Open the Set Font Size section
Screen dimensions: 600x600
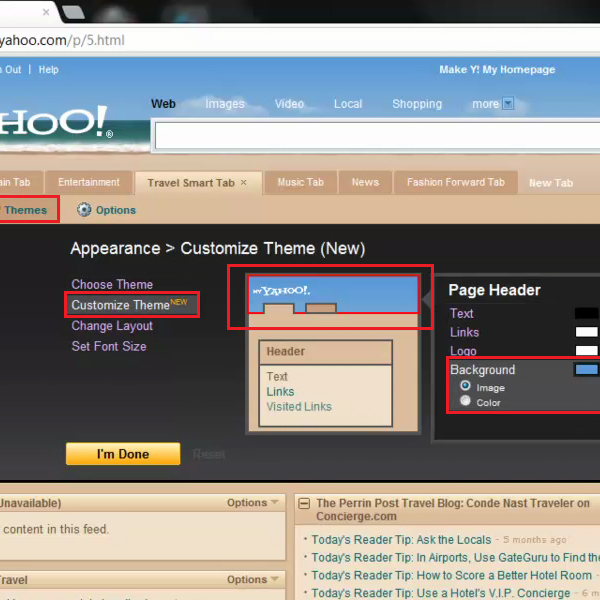coord(109,346)
